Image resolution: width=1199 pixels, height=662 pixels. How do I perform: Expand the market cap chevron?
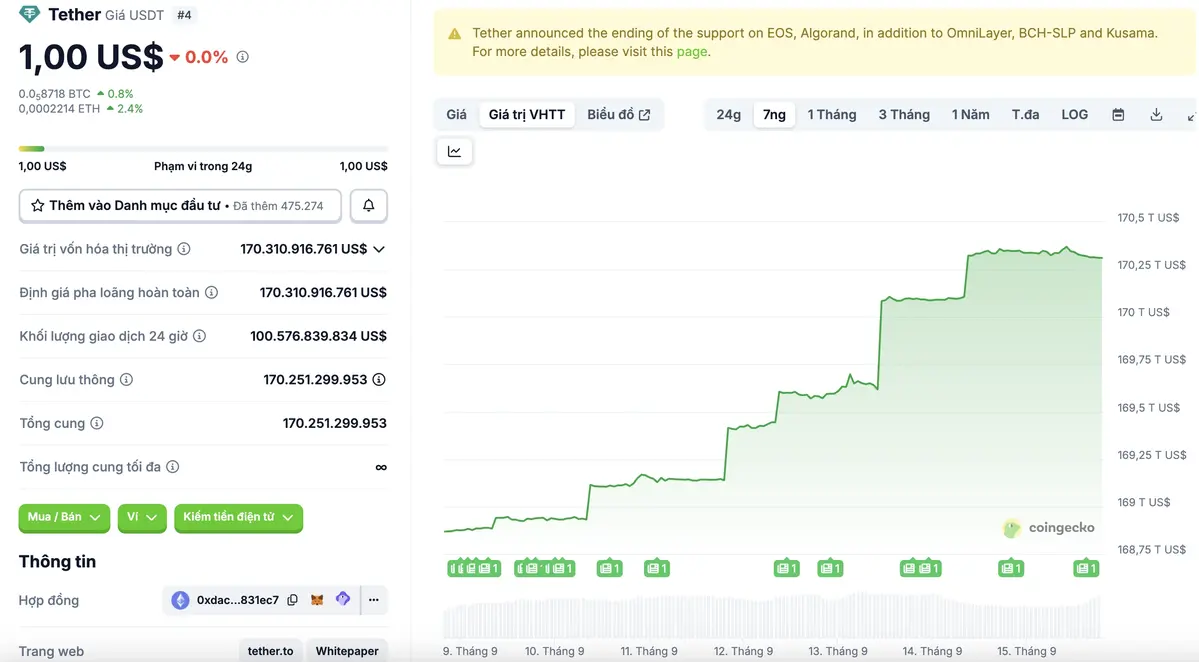coord(379,249)
